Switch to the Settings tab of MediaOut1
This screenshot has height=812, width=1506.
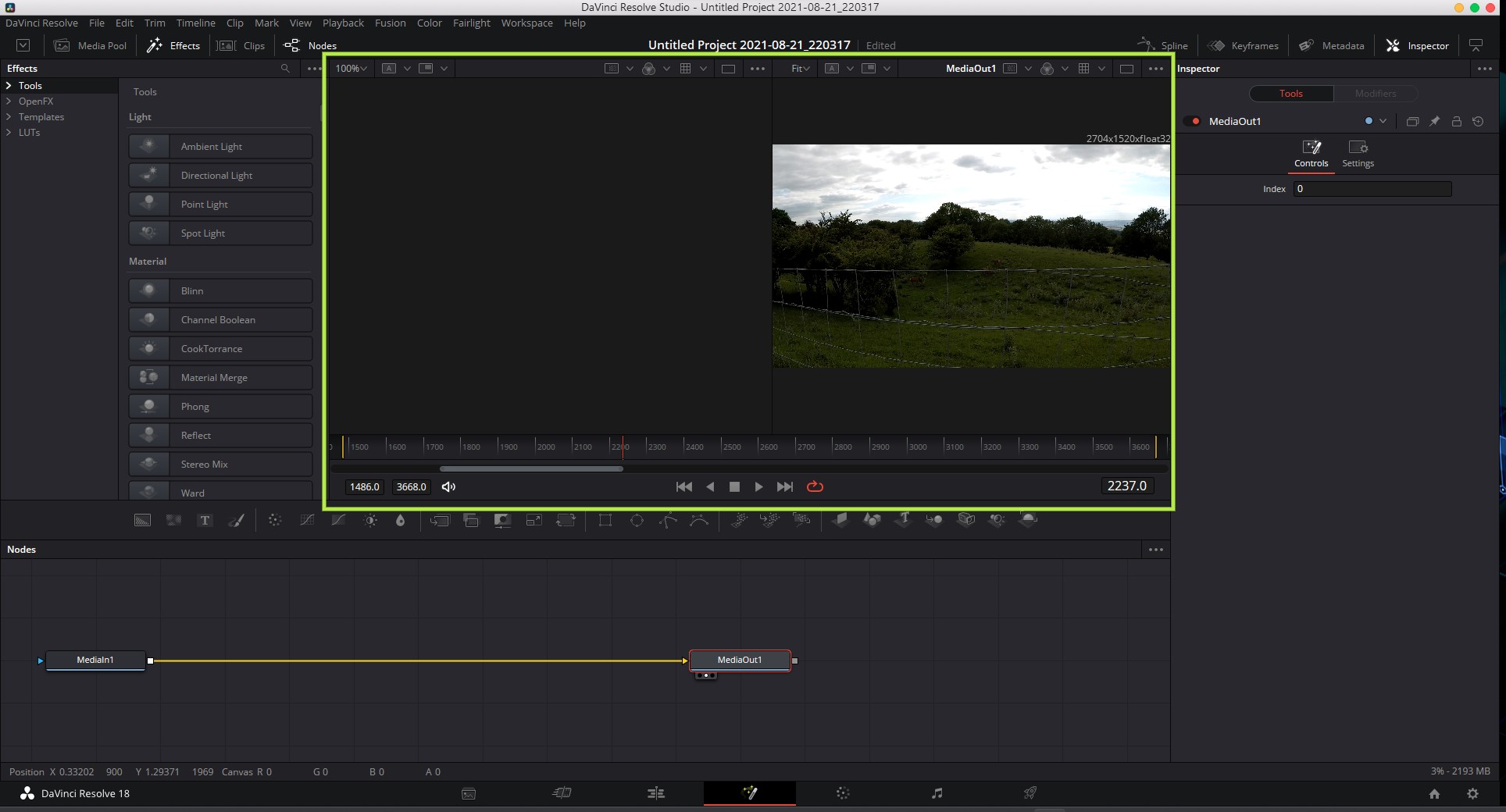coord(1358,154)
